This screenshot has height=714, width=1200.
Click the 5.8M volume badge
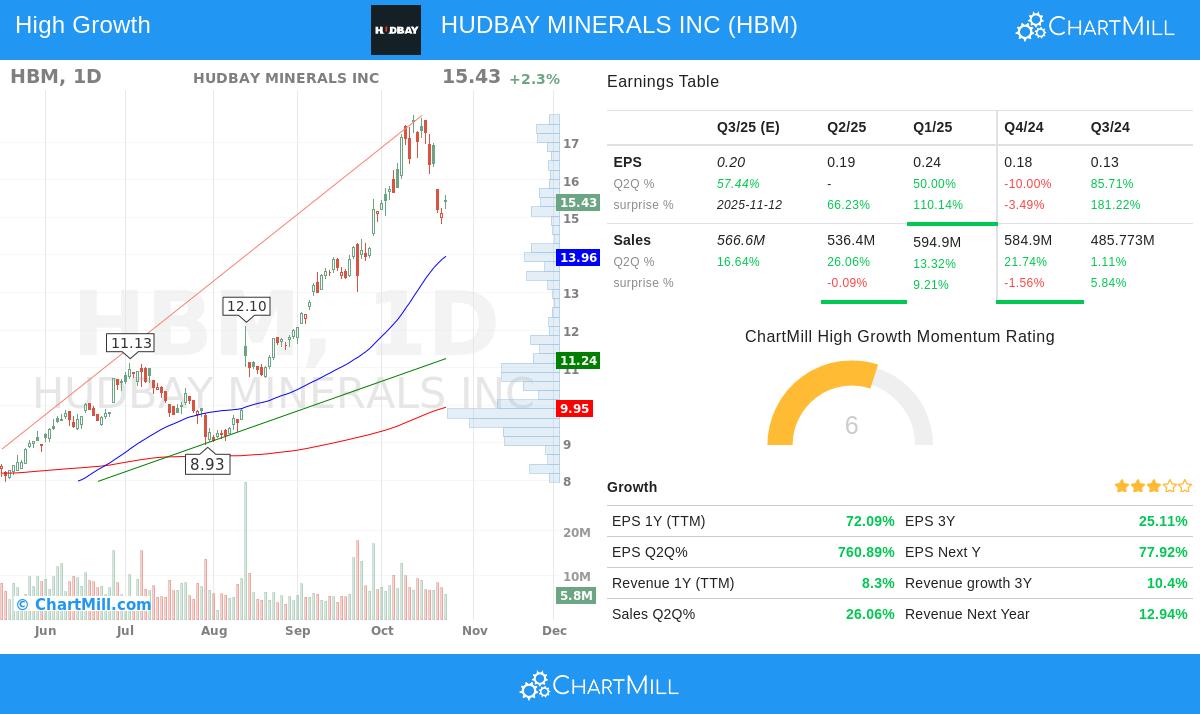tap(575, 596)
